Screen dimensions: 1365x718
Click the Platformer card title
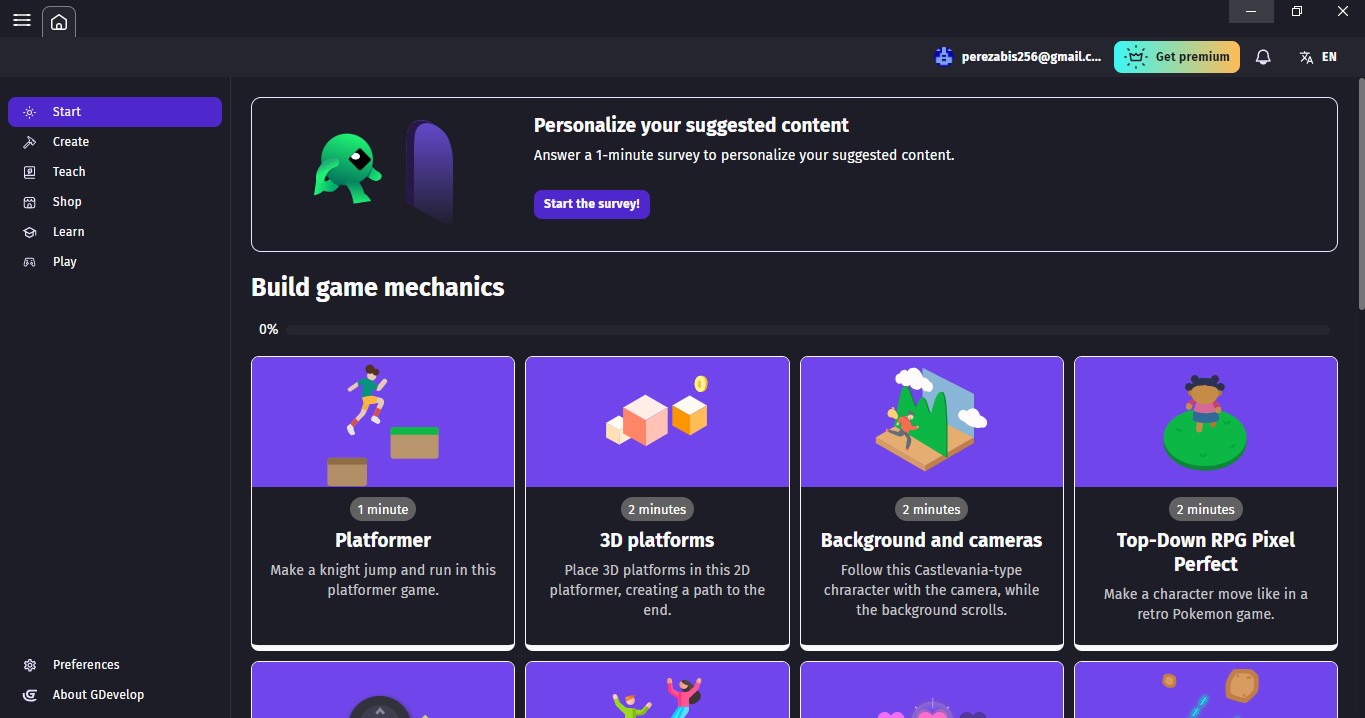point(383,540)
